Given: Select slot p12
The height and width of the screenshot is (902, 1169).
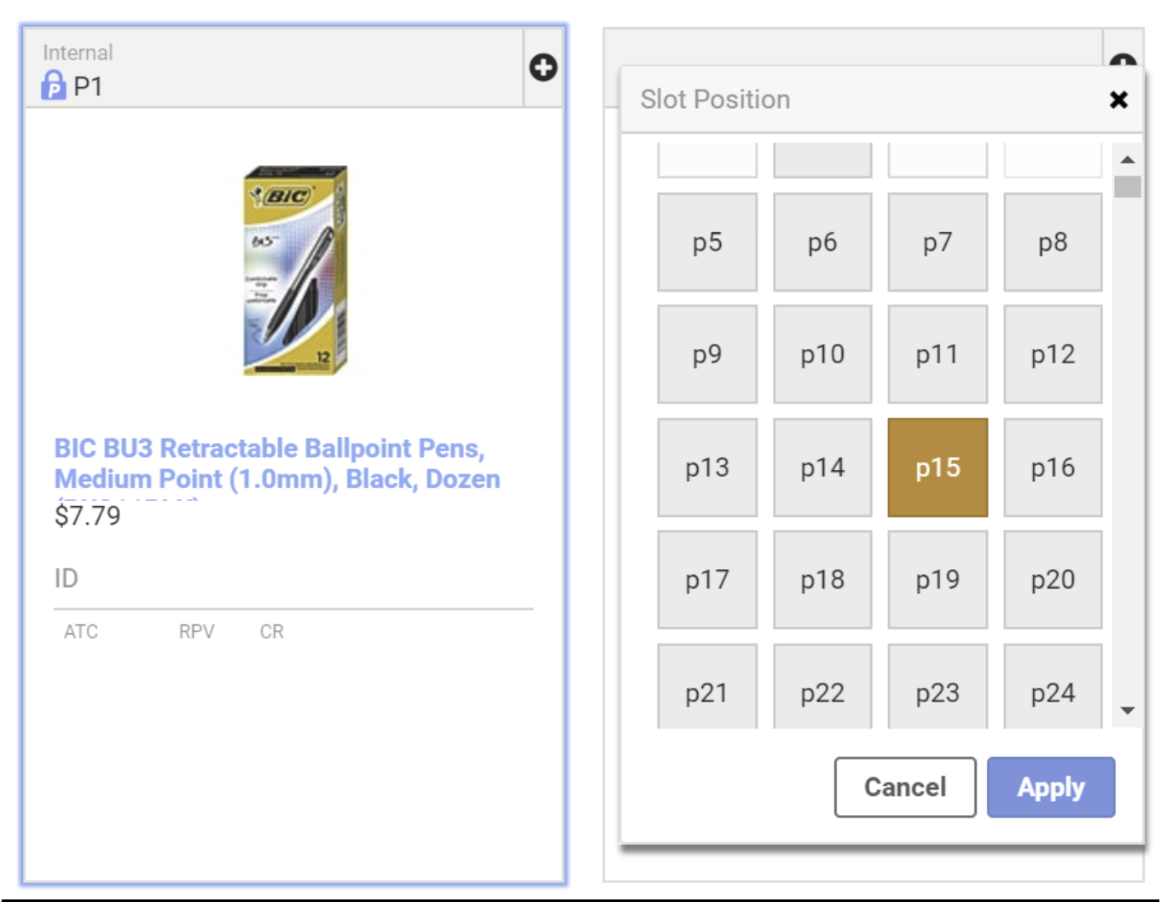Looking at the screenshot, I should tap(1052, 354).
